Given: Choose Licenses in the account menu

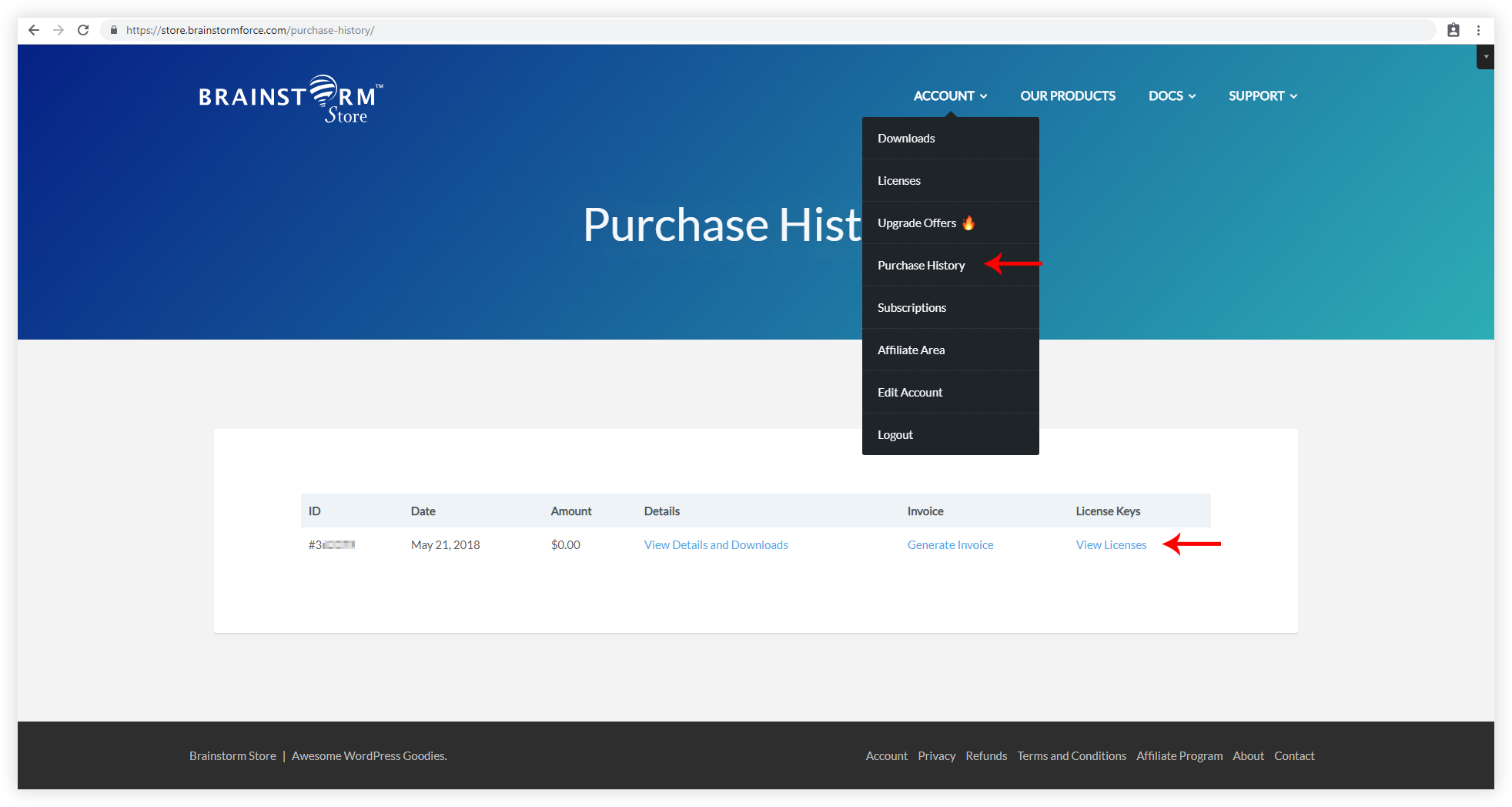Looking at the screenshot, I should click(898, 181).
